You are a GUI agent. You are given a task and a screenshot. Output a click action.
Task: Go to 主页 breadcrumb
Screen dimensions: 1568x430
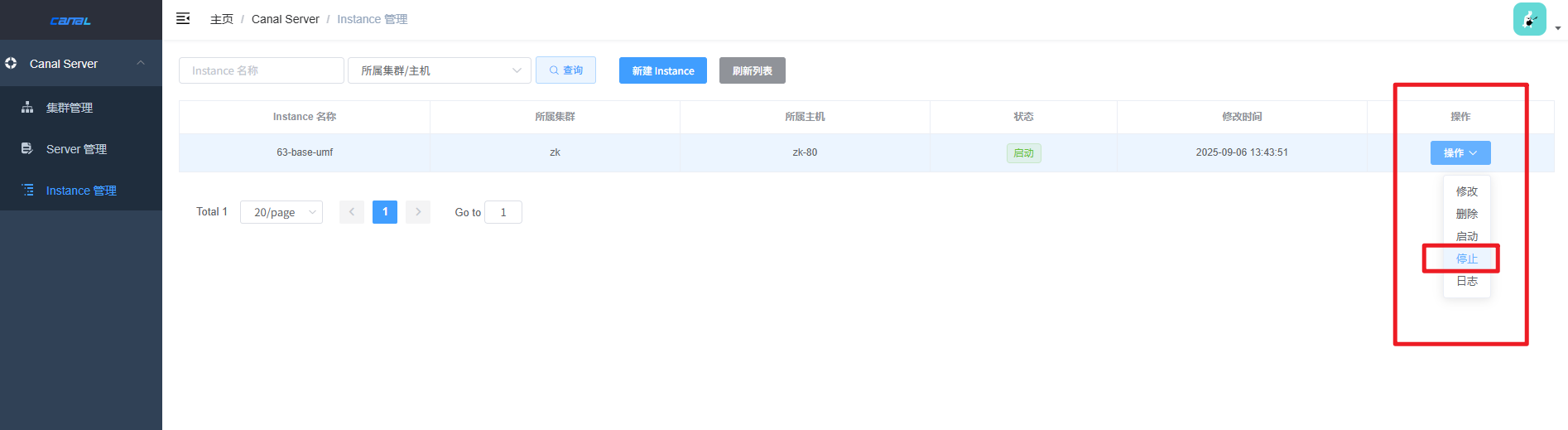point(221,19)
